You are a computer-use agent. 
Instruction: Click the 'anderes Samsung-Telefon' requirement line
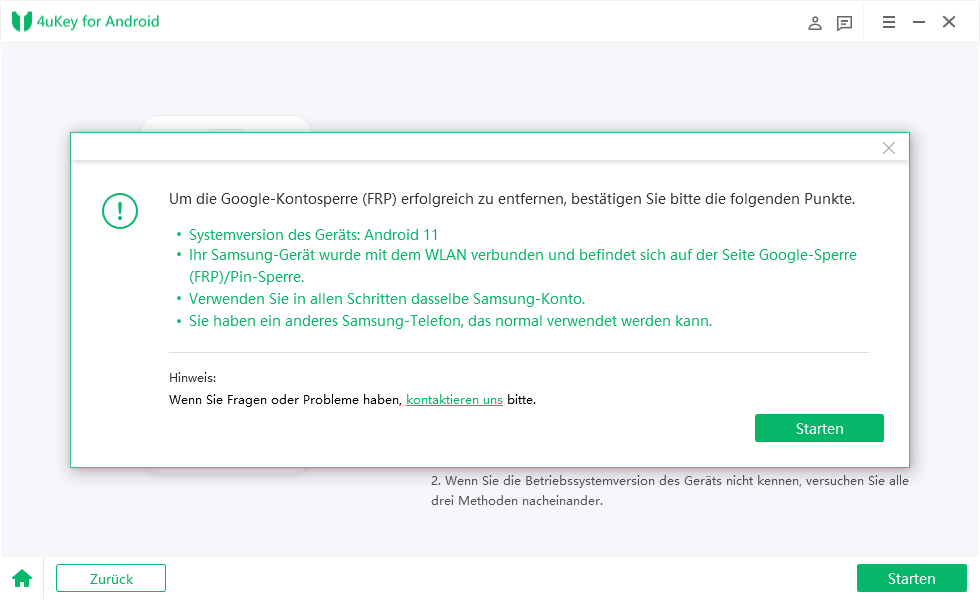click(450, 321)
